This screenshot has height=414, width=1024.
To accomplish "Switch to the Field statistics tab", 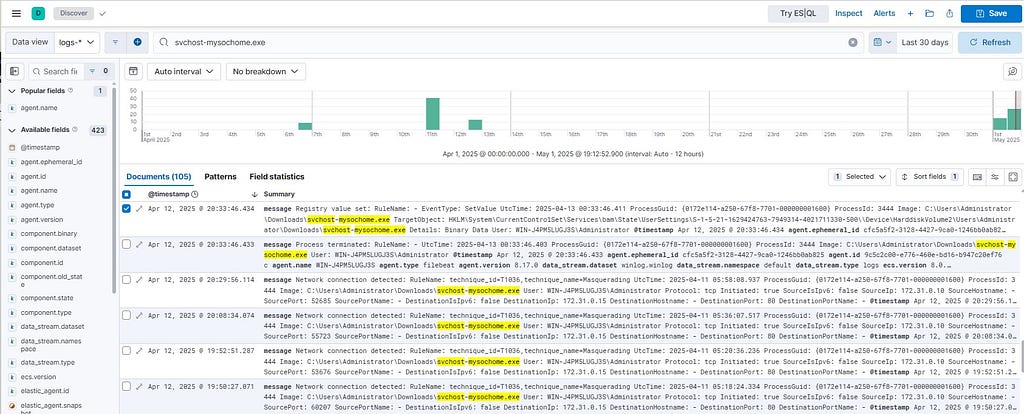I will [x=277, y=176].
